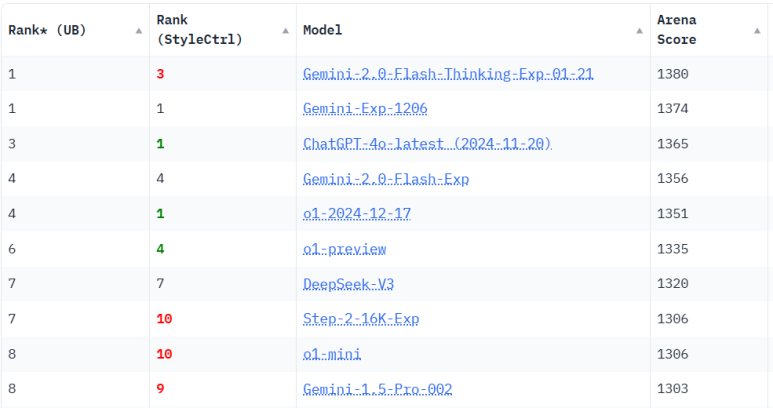
Task: Click red StyleCtrl rank 3 for Gemini-2.0-Flash-Thinking
Action: coord(160,74)
